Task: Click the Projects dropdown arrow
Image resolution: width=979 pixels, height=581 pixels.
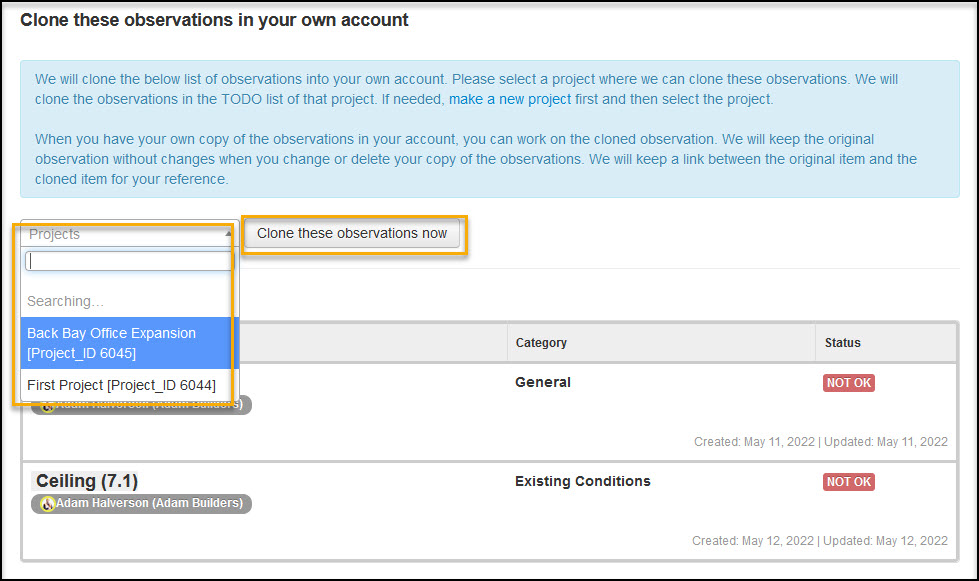Action: (228, 234)
